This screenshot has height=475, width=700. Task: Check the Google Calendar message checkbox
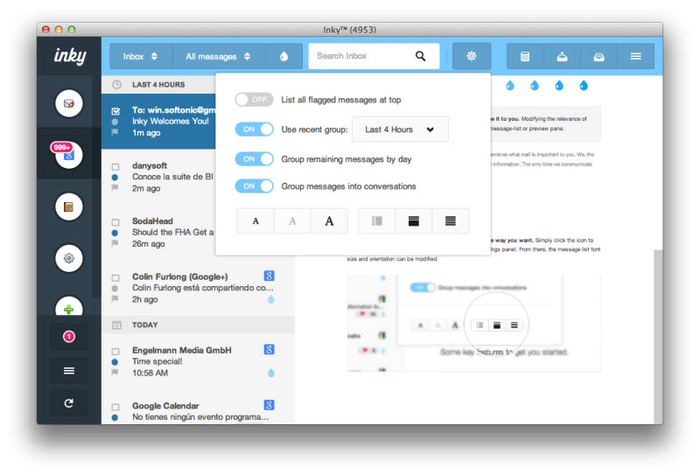115,407
